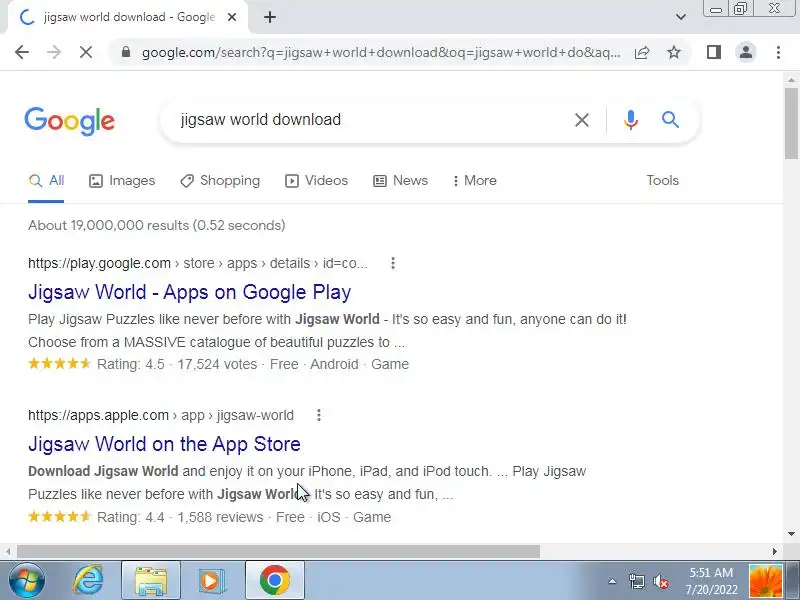Open options menu for App Store result
Image resolution: width=800 pixels, height=600 pixels.
[319, 415]
